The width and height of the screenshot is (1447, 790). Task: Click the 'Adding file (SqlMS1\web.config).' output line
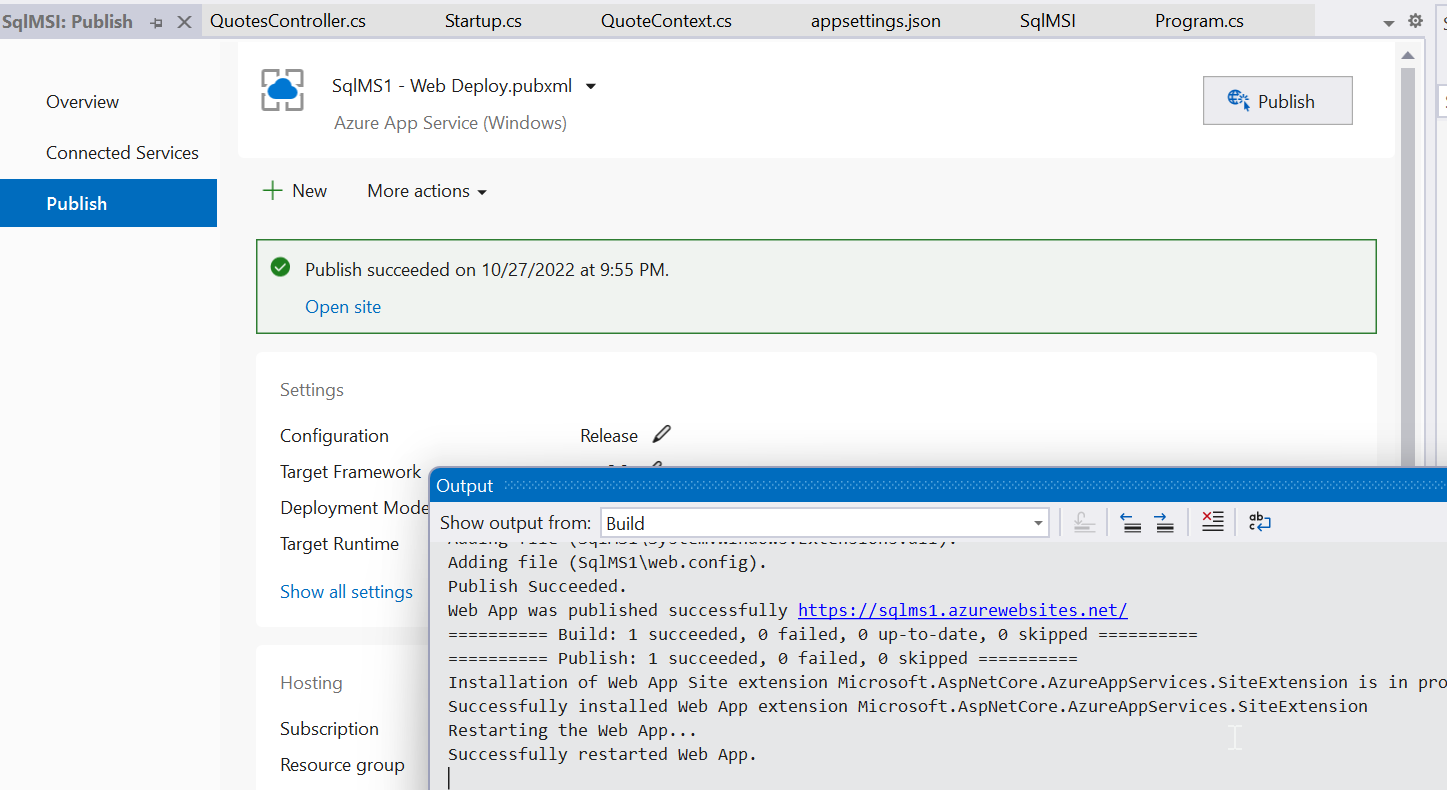coord(607,562)
